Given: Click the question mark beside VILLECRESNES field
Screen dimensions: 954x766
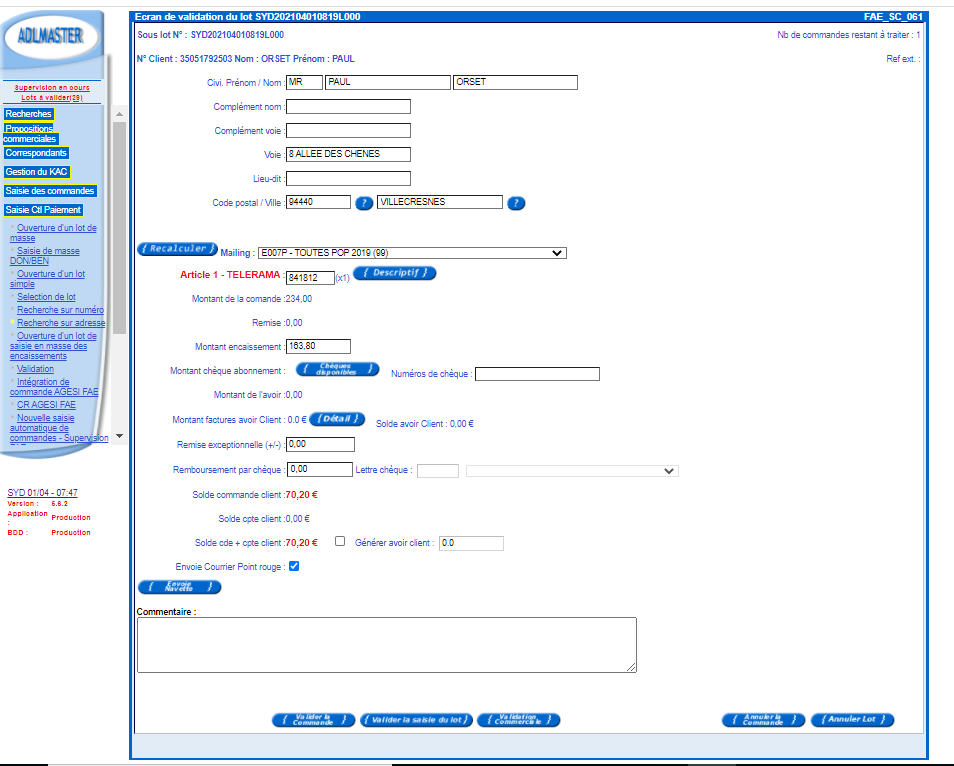Looking at the screenshot, I should pos(516,203).
